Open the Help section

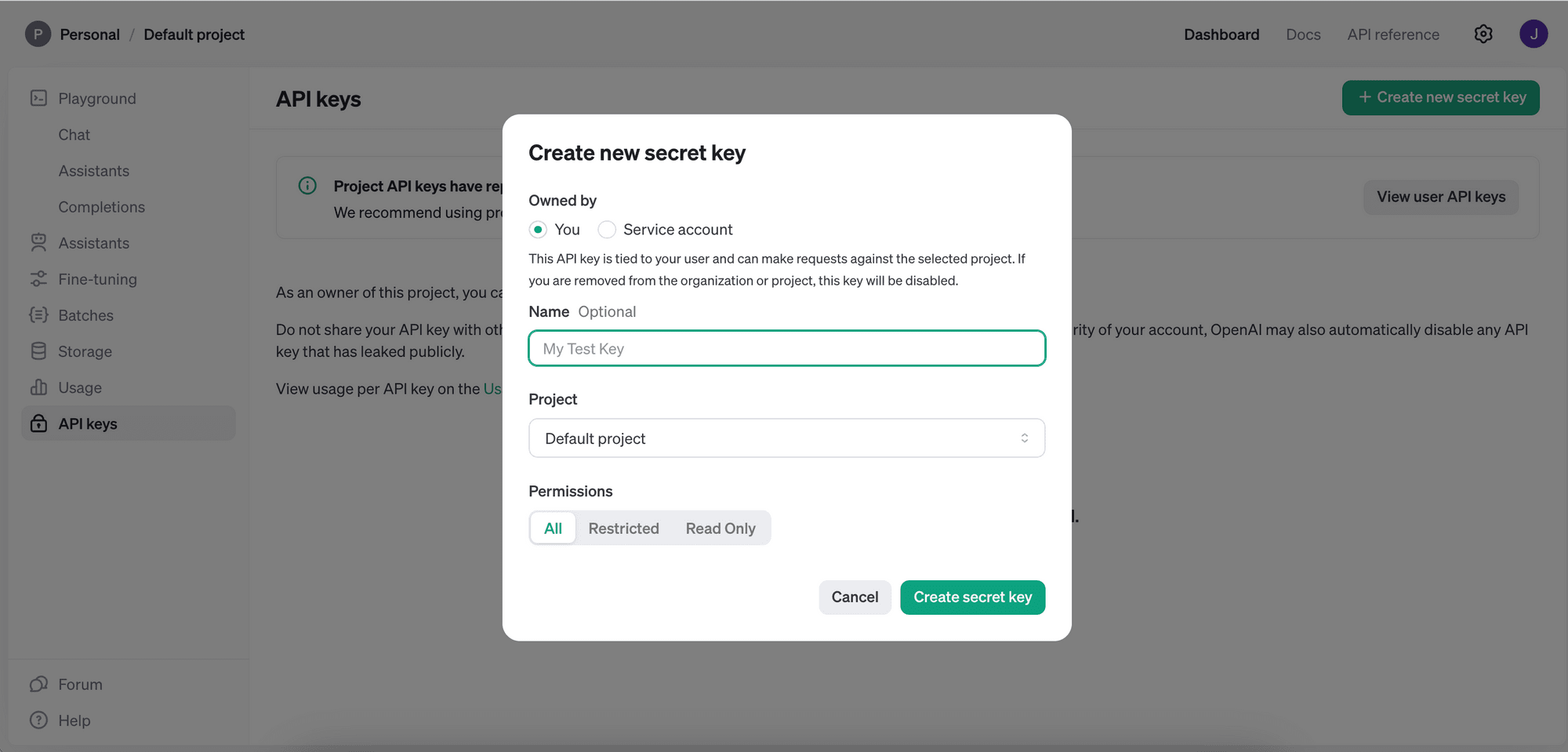coord(76,720)
